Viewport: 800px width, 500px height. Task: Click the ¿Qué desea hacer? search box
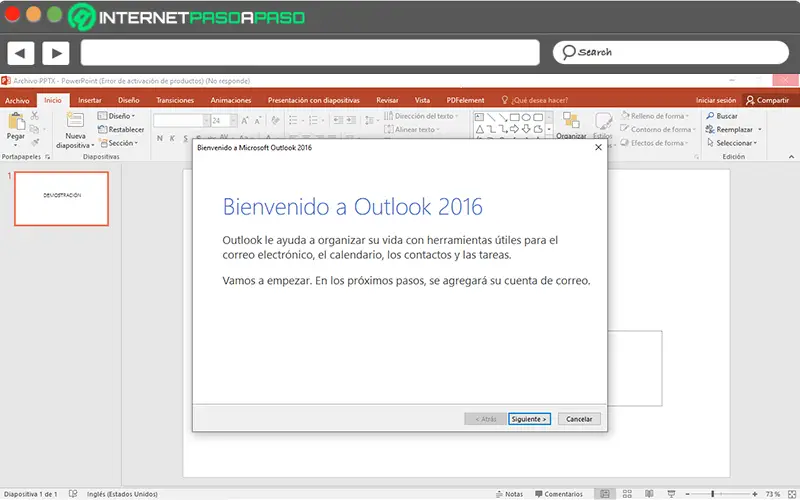[x=535, y=101]
